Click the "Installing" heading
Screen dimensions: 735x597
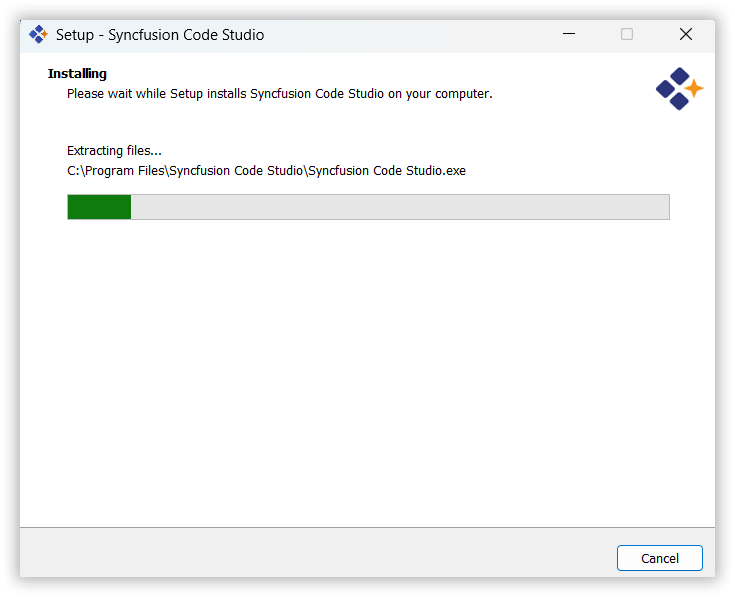77,74
